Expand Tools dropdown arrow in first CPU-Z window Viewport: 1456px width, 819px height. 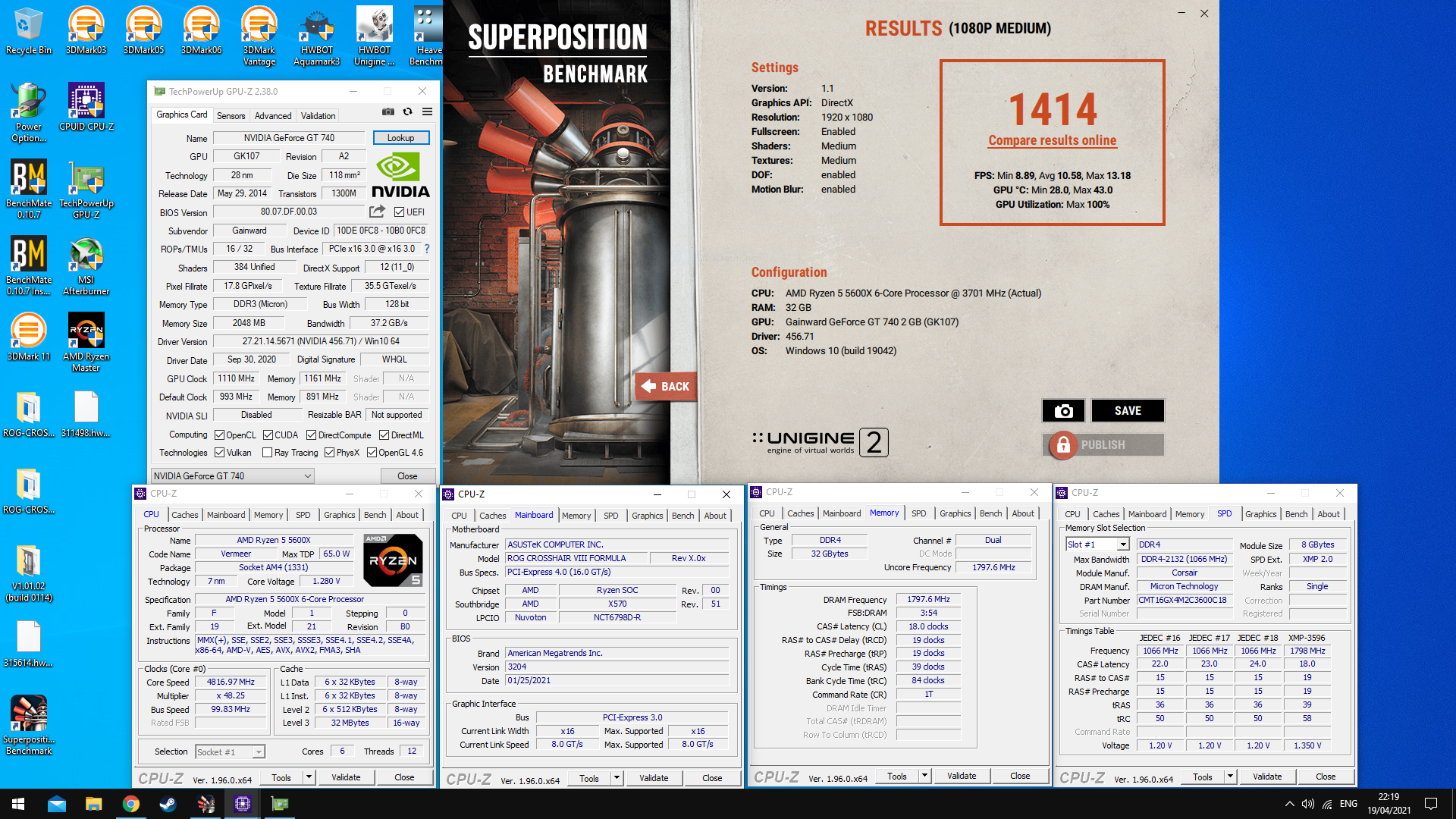click(x=309, y=777)
